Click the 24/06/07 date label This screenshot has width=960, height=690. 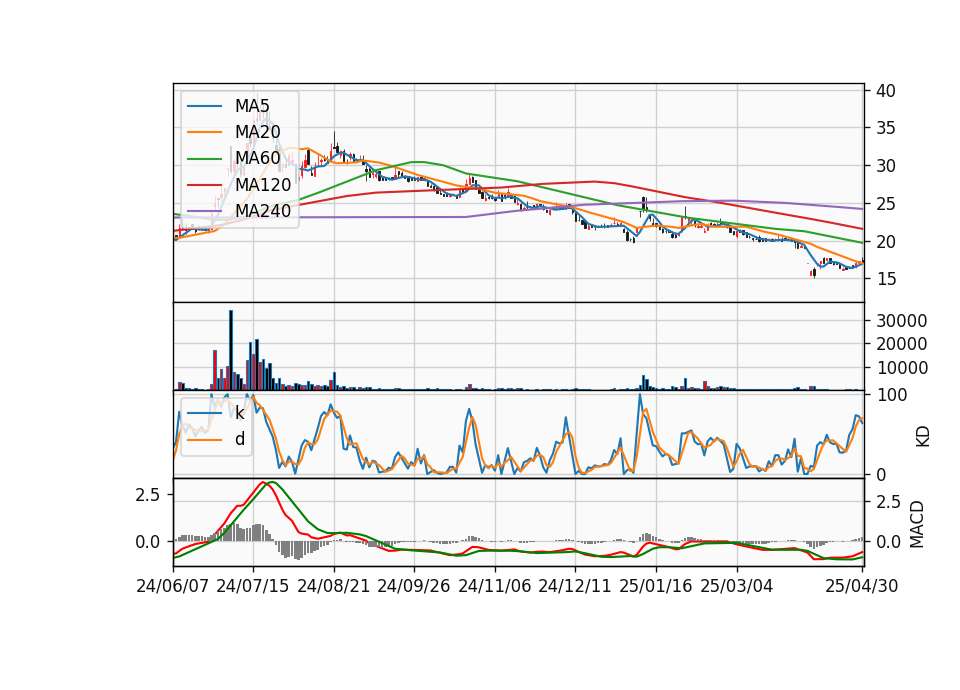coord(173,586)
